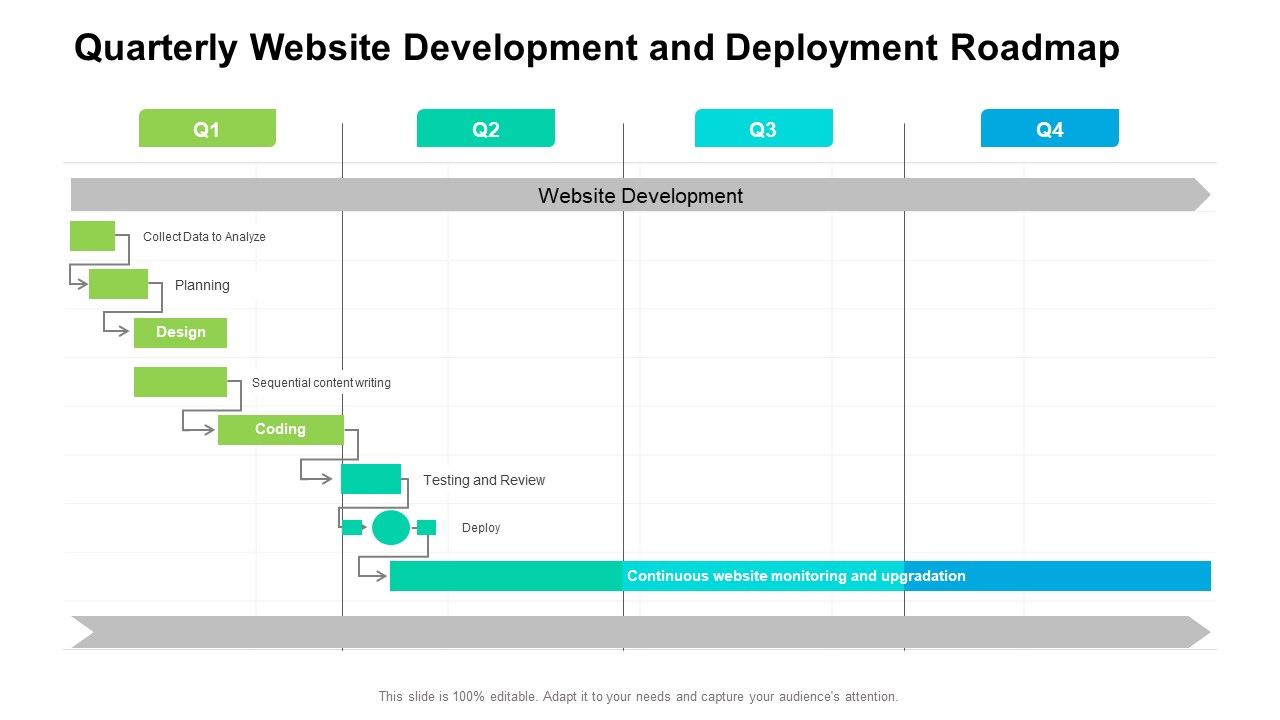Open the Continuous website monitoring and upgradation bar
The height and width of the screenshot is (720, 1280).
795,576
